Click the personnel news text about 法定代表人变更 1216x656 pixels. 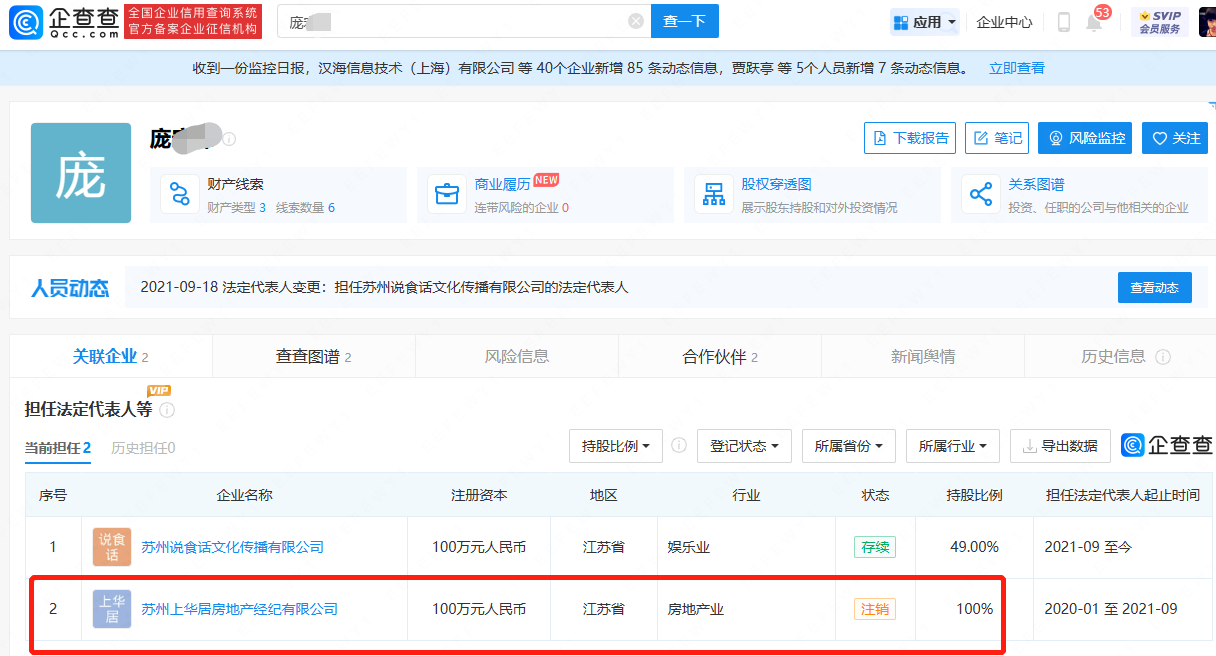click(x=384, y=287)
